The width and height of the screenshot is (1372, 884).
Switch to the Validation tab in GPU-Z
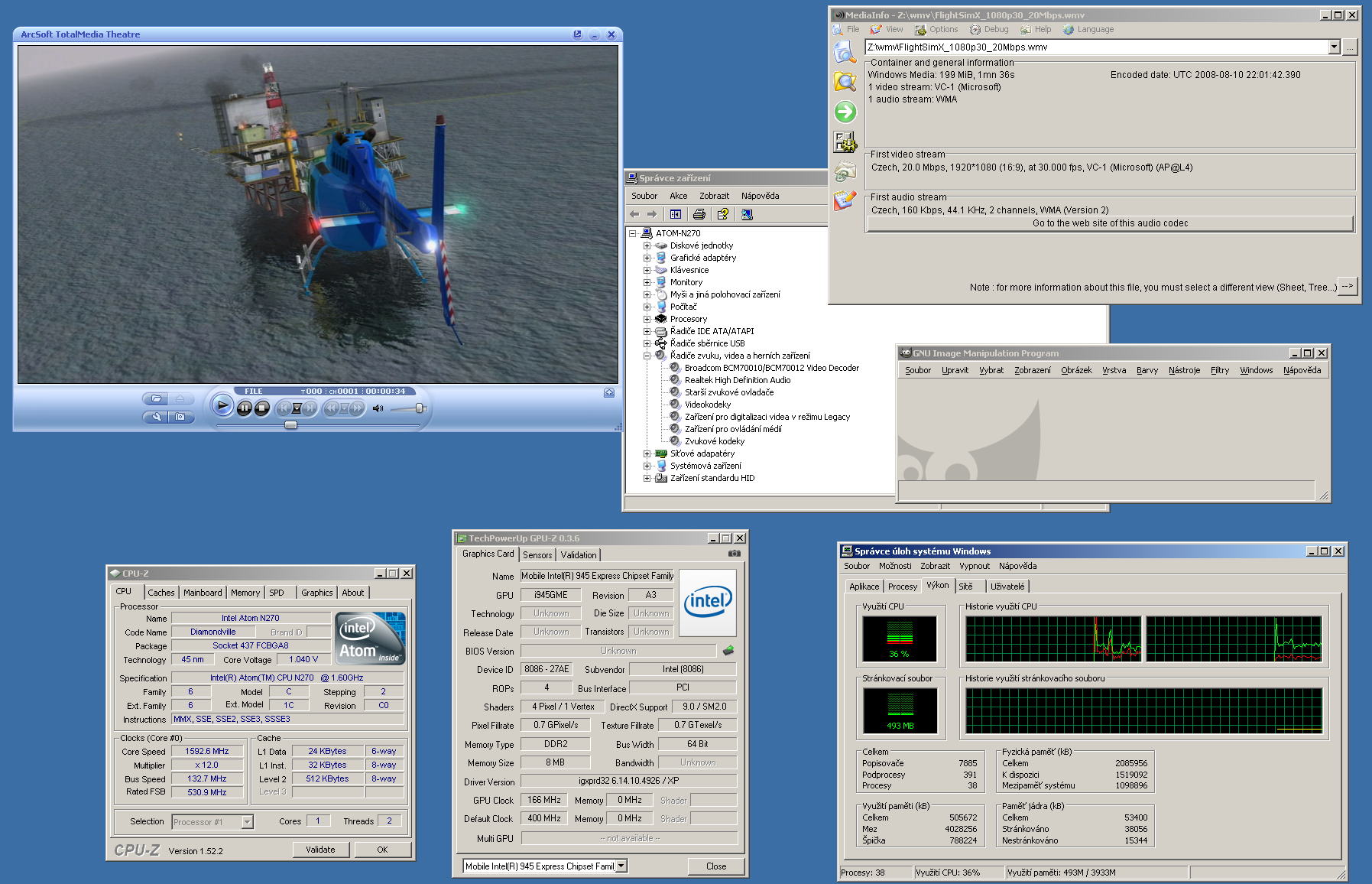coord(579,555)
